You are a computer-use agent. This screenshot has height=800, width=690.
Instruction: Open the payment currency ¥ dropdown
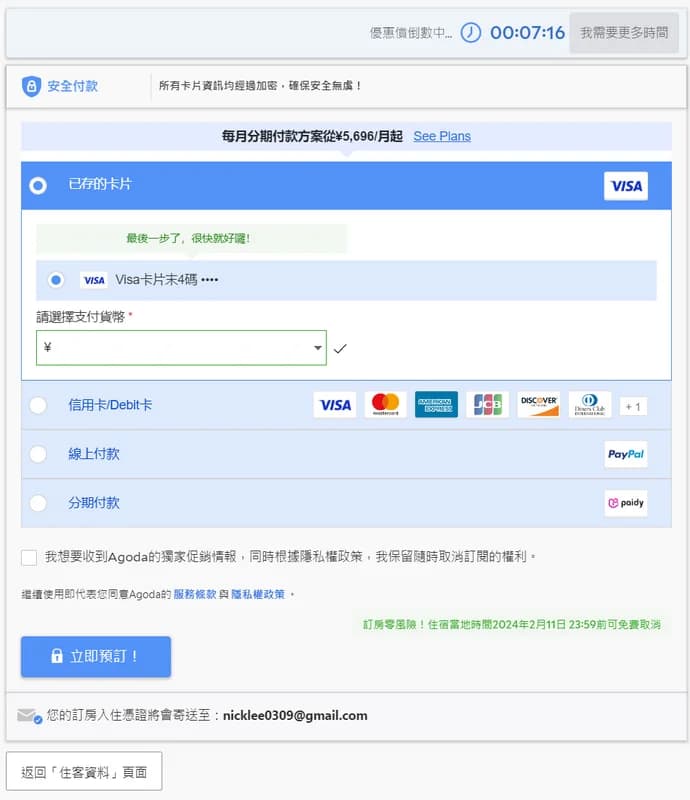pyautogui.click(x=181, y=348)
